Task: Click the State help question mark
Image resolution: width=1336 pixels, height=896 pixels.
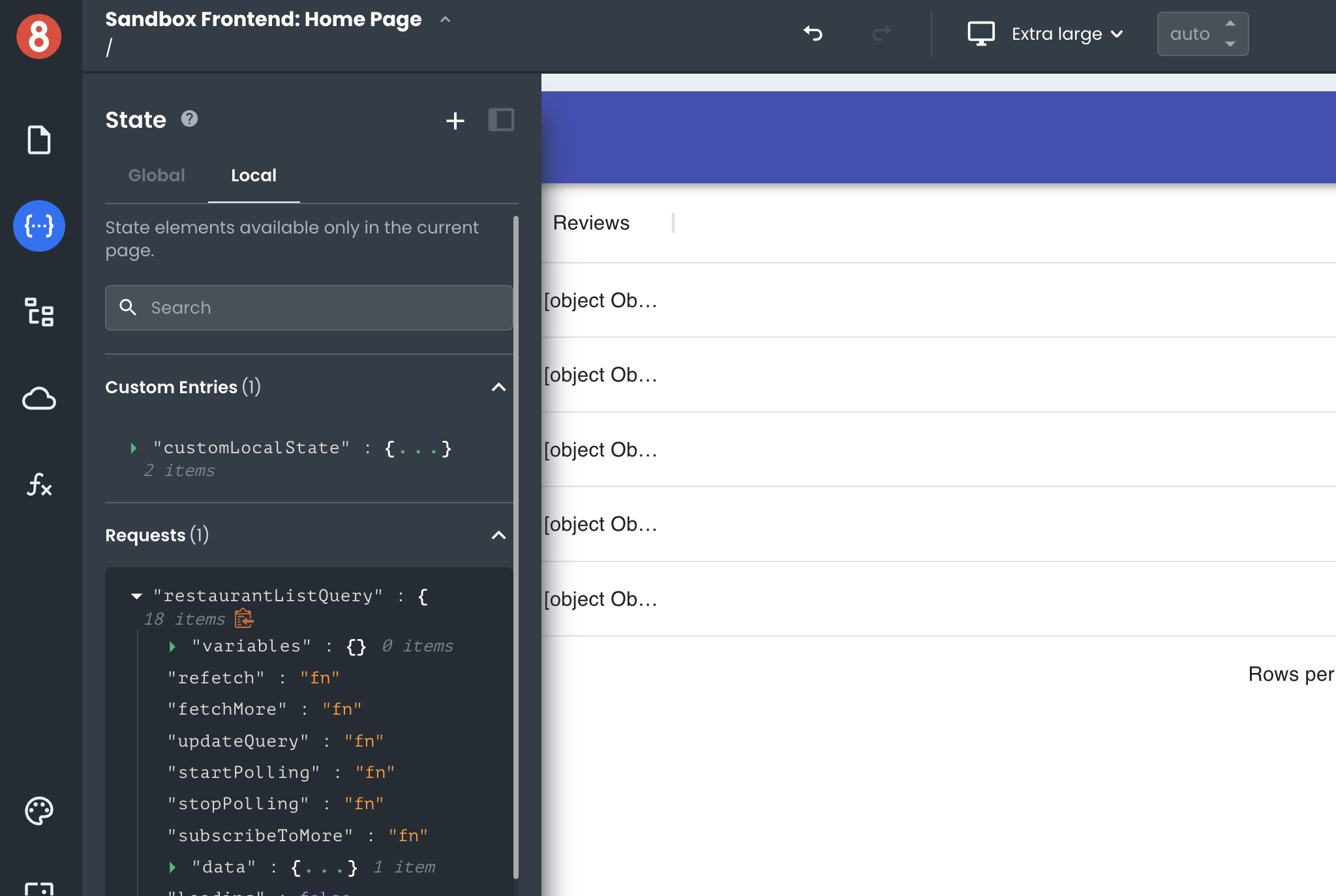Action: (x=189, y=119)
